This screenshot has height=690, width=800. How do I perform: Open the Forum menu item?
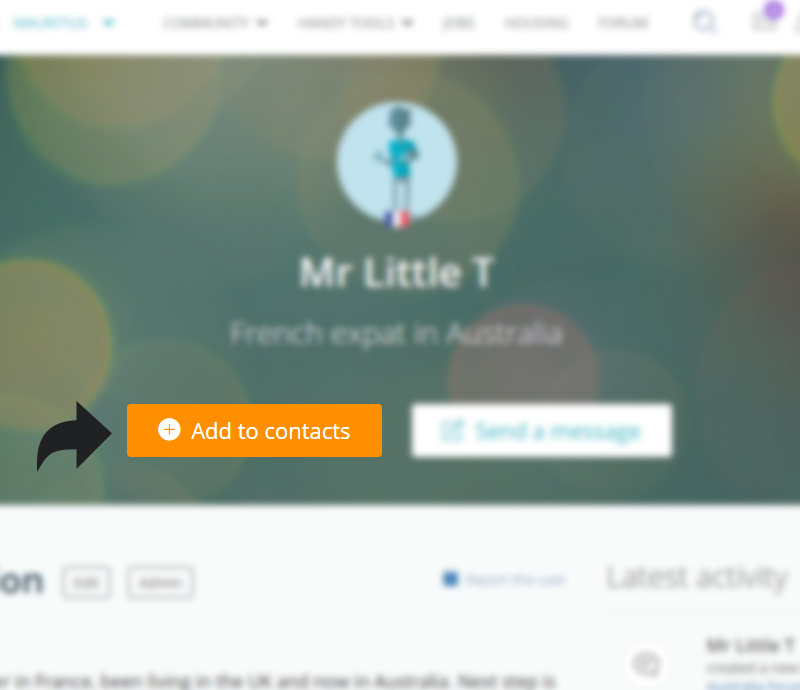(x=623, y=22)
